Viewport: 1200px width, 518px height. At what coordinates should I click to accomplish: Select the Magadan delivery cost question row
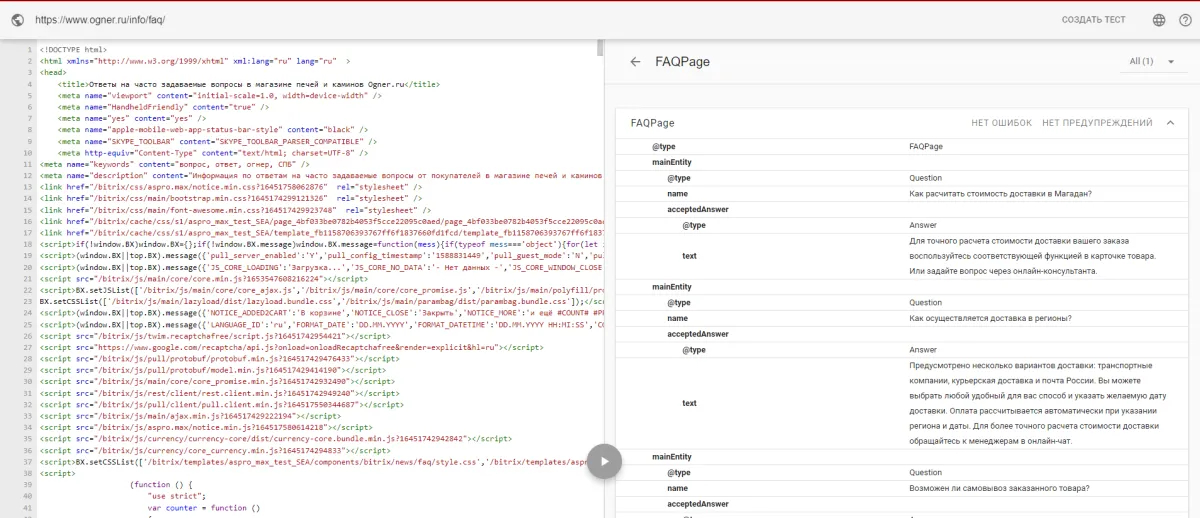1000,193
